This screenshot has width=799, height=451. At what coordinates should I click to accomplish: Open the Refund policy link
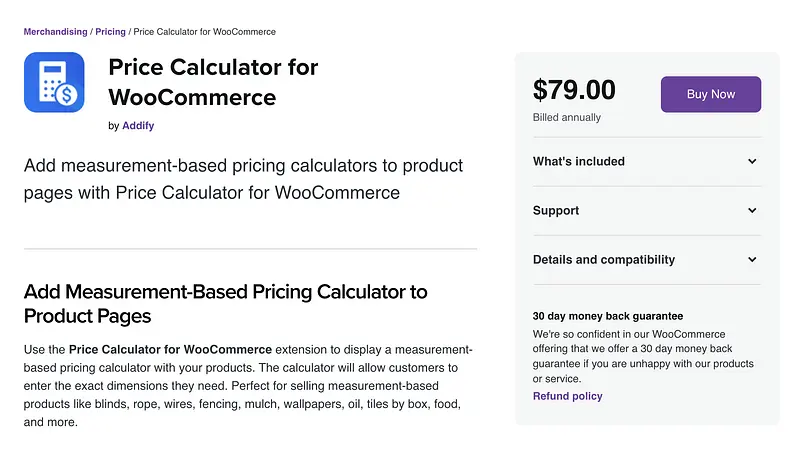tap(567, 396)
